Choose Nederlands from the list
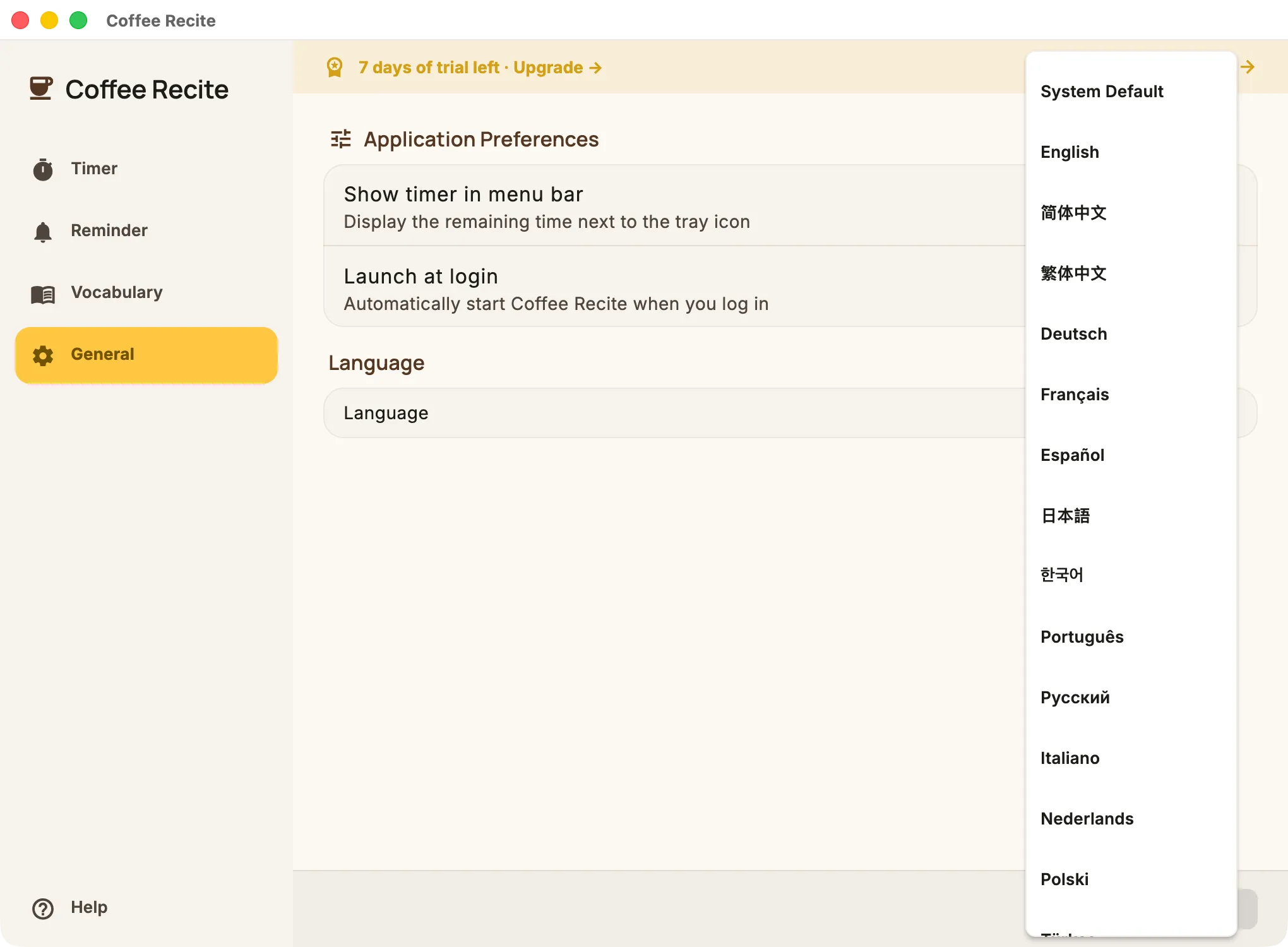The height and width of the screenshot is (947, 1288). click(x=1131, y=819)
